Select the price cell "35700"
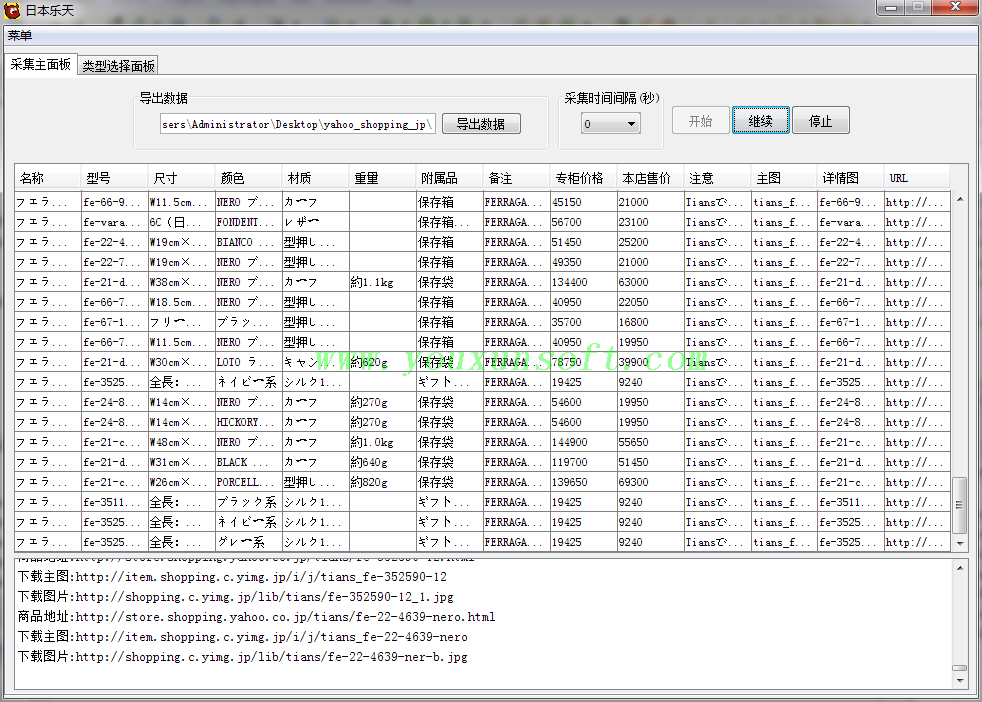Viewport: 982px width, 702px height. [x=584, y=323]
